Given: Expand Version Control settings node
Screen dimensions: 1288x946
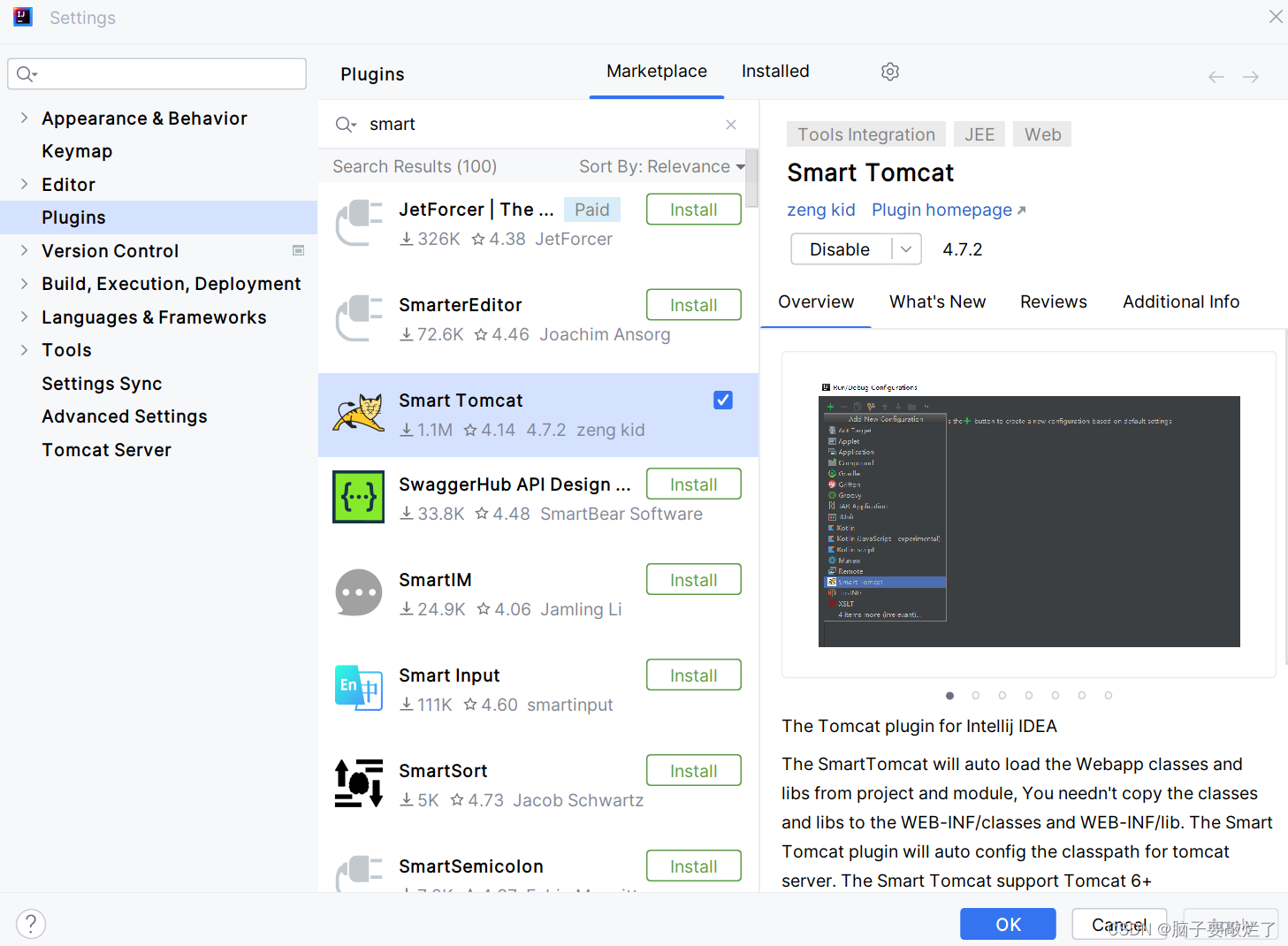Looking at the screenshot, I should [x=24, y=250].
